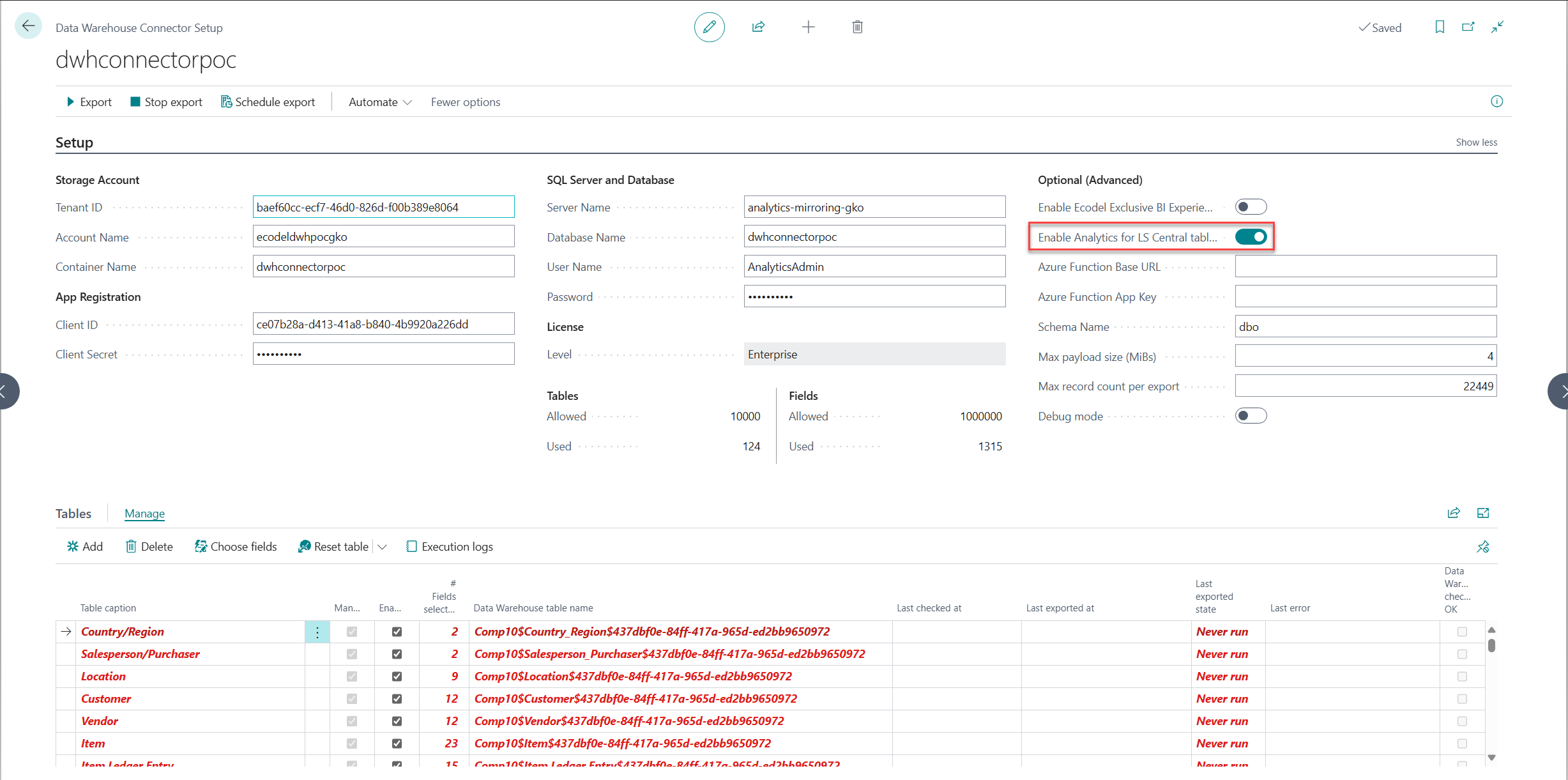
Task: Toggle Enable Ecodel Exclusive BI Experience switch
Action: click(1250, 207)
